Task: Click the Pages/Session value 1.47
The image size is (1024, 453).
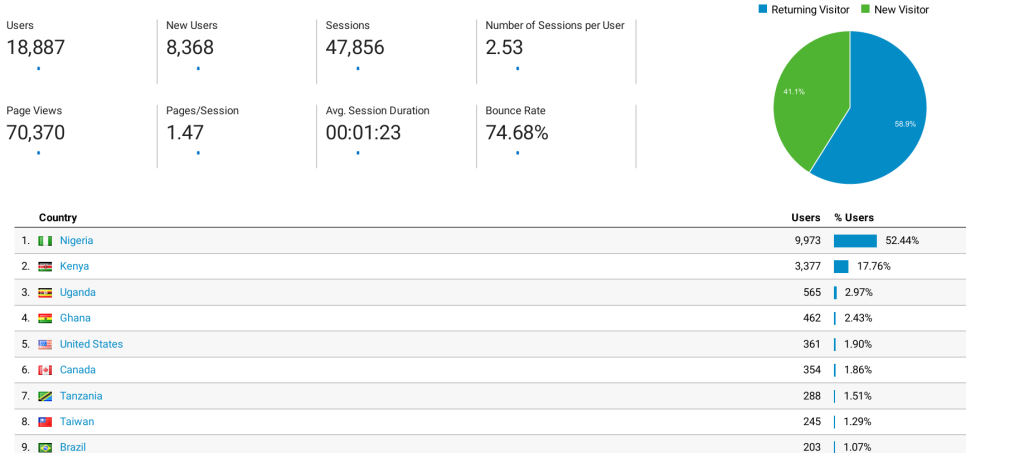Action: 185,133
